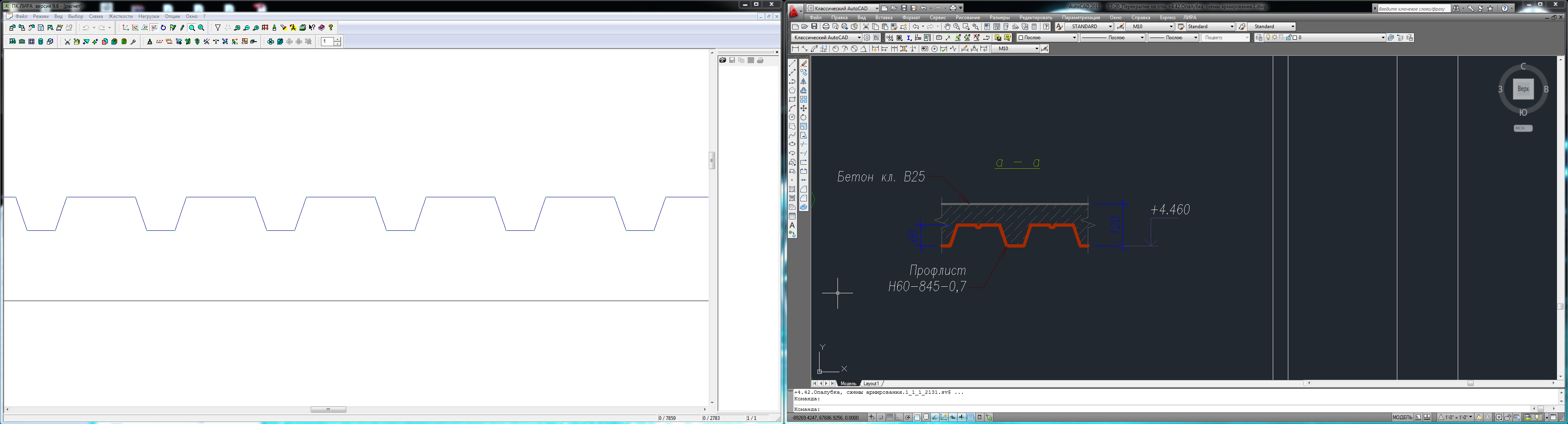The width and height of the screenshot is (1568, 424).
Task: Click the aligned dimension icon in AutoCAD
Action: pyautogui.click(x=805, y=49)
